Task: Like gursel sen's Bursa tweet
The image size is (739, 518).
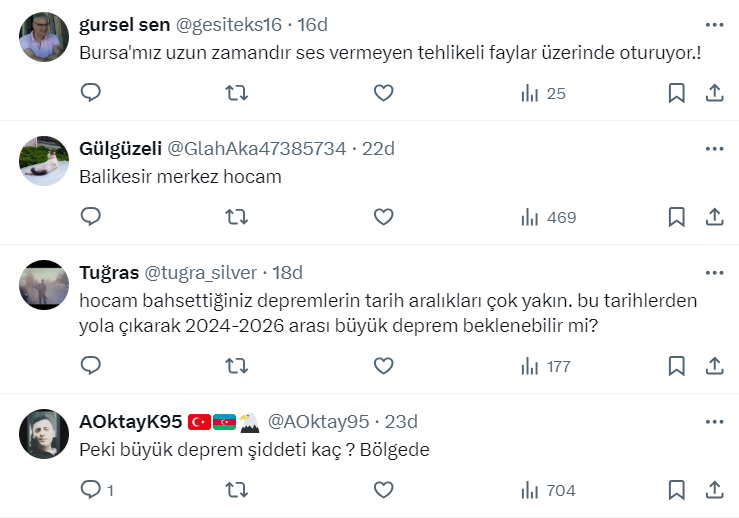Action: 383,93
